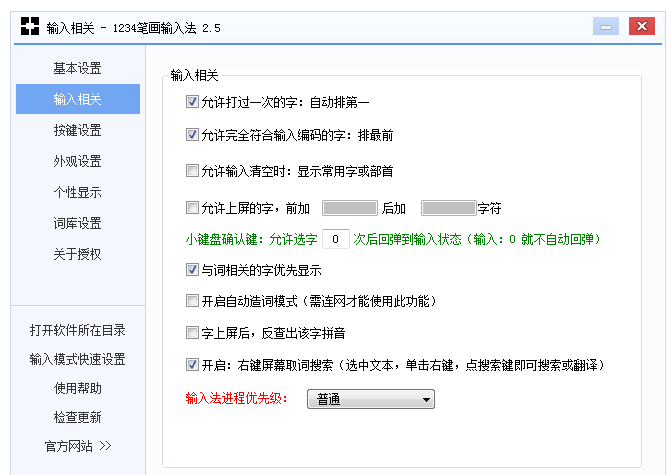Show 关于授权 information

tap(77, 254)
